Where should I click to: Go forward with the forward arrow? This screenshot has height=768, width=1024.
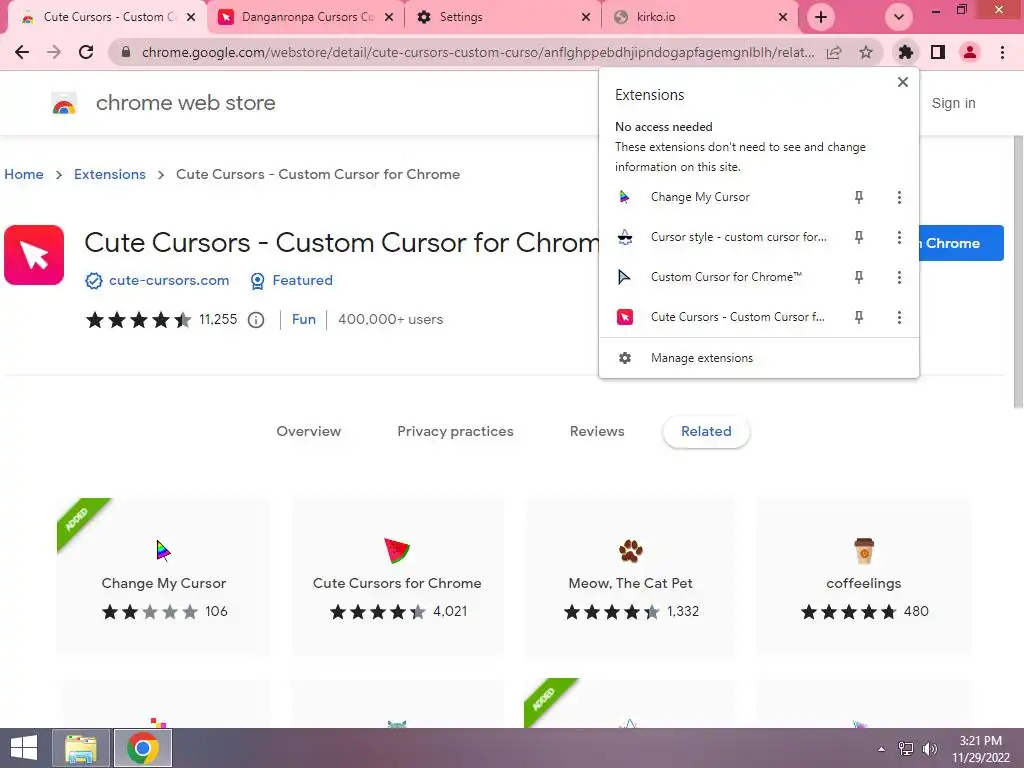[x=54, y=52]
